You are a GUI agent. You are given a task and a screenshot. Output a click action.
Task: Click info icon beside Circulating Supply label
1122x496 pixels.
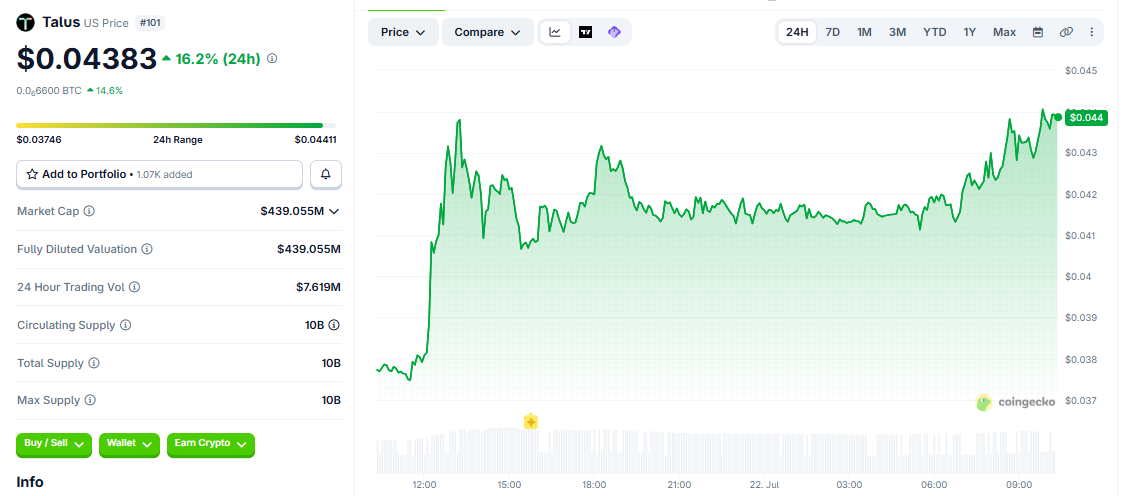125,325
